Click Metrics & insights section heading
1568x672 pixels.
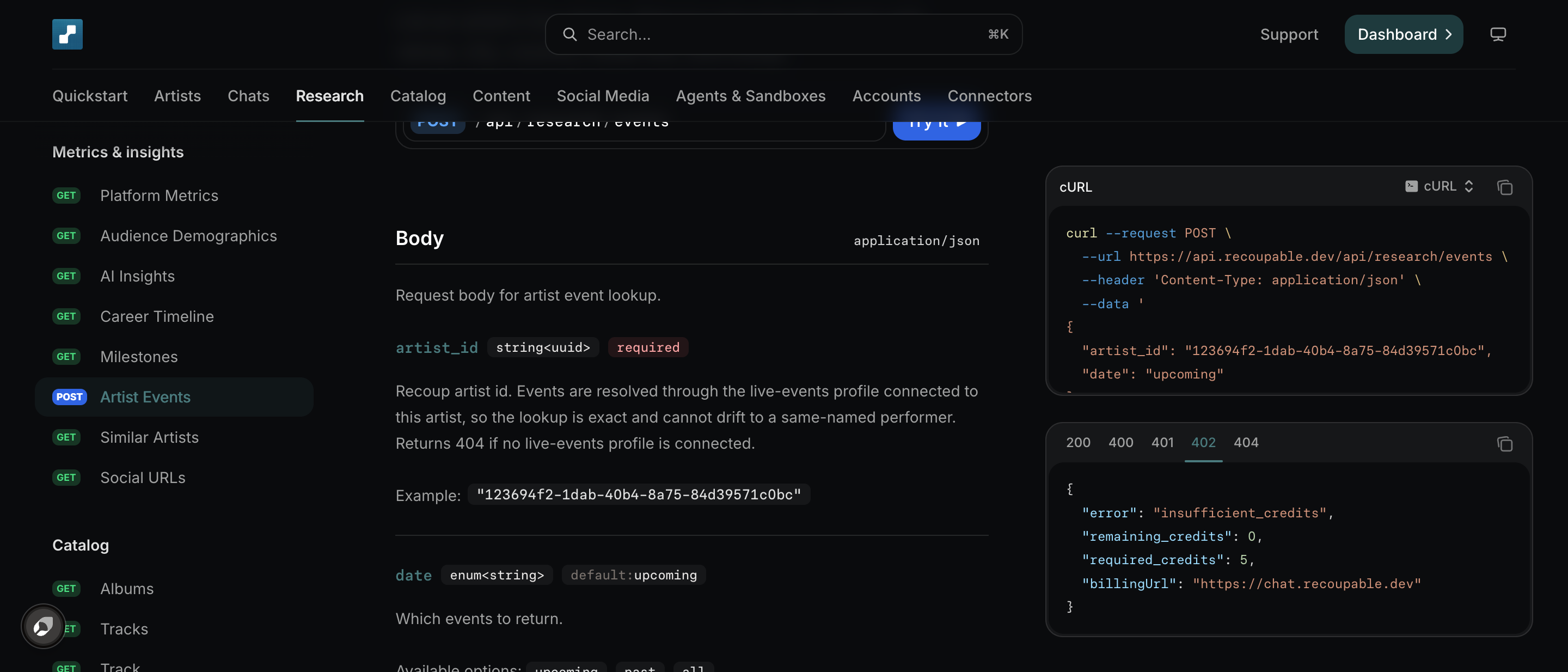pyautogui.click(x=118, y=151)
